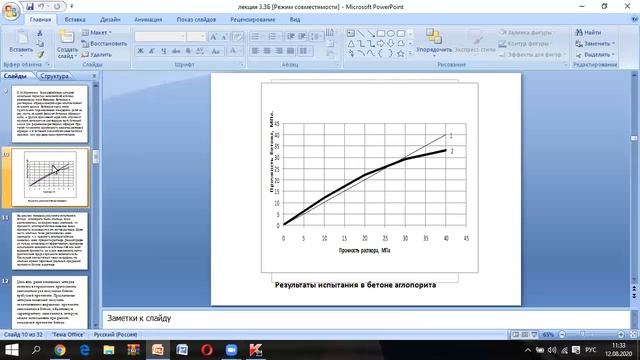Expand the shapes gallery more arrow

[410, 53]
